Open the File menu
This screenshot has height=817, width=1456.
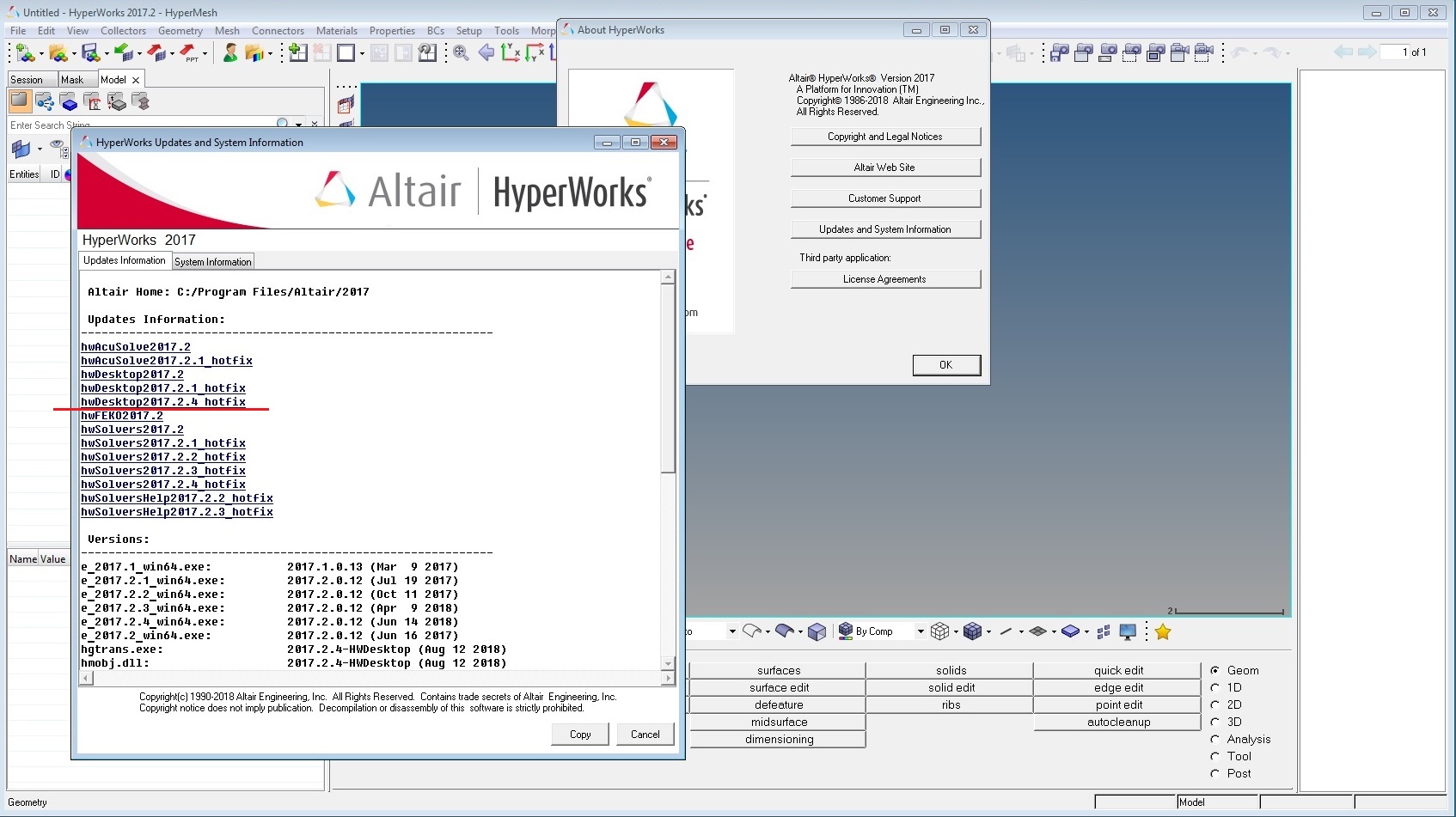[18, 30]
